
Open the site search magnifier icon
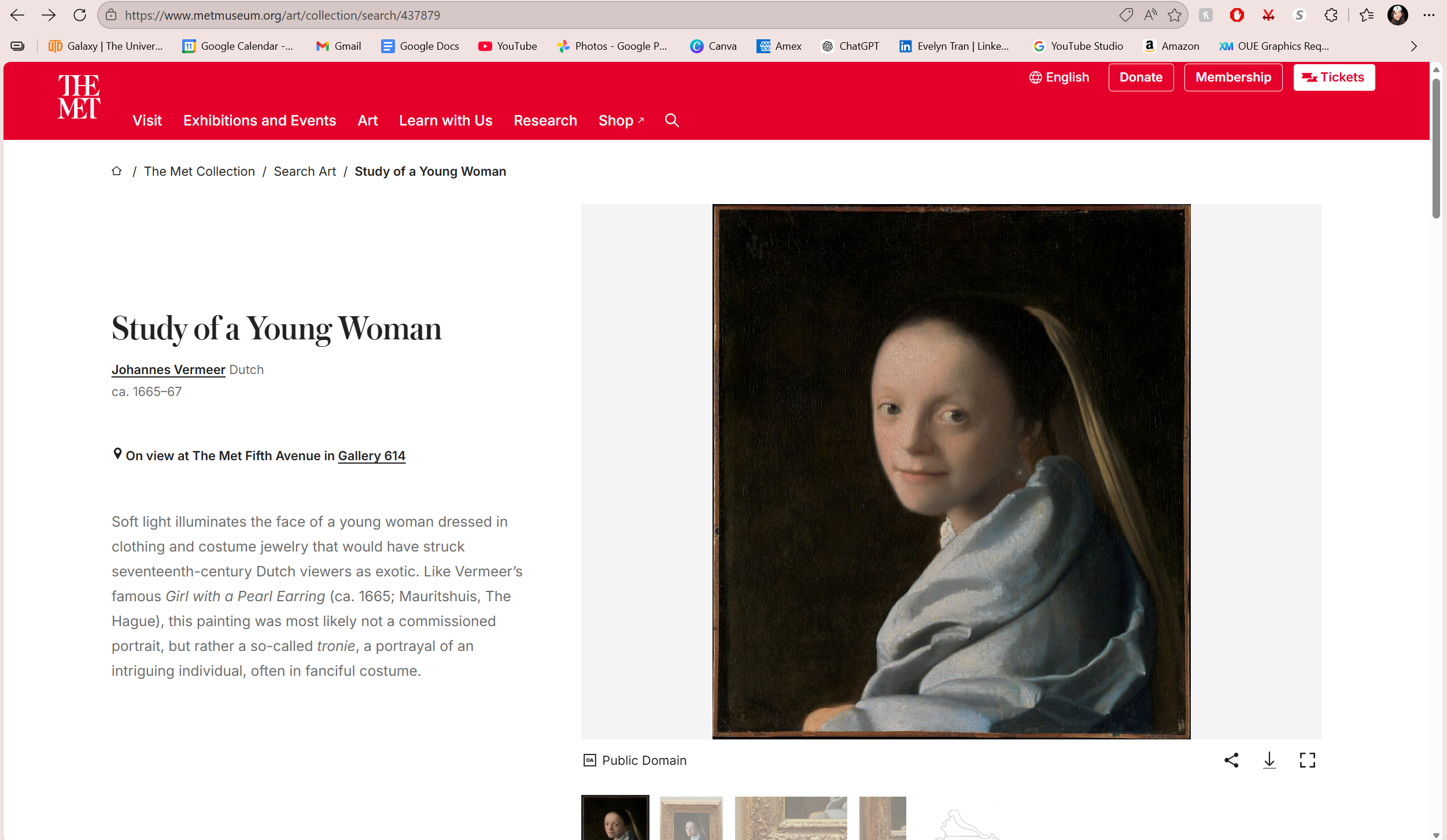(x=671, y=120)
